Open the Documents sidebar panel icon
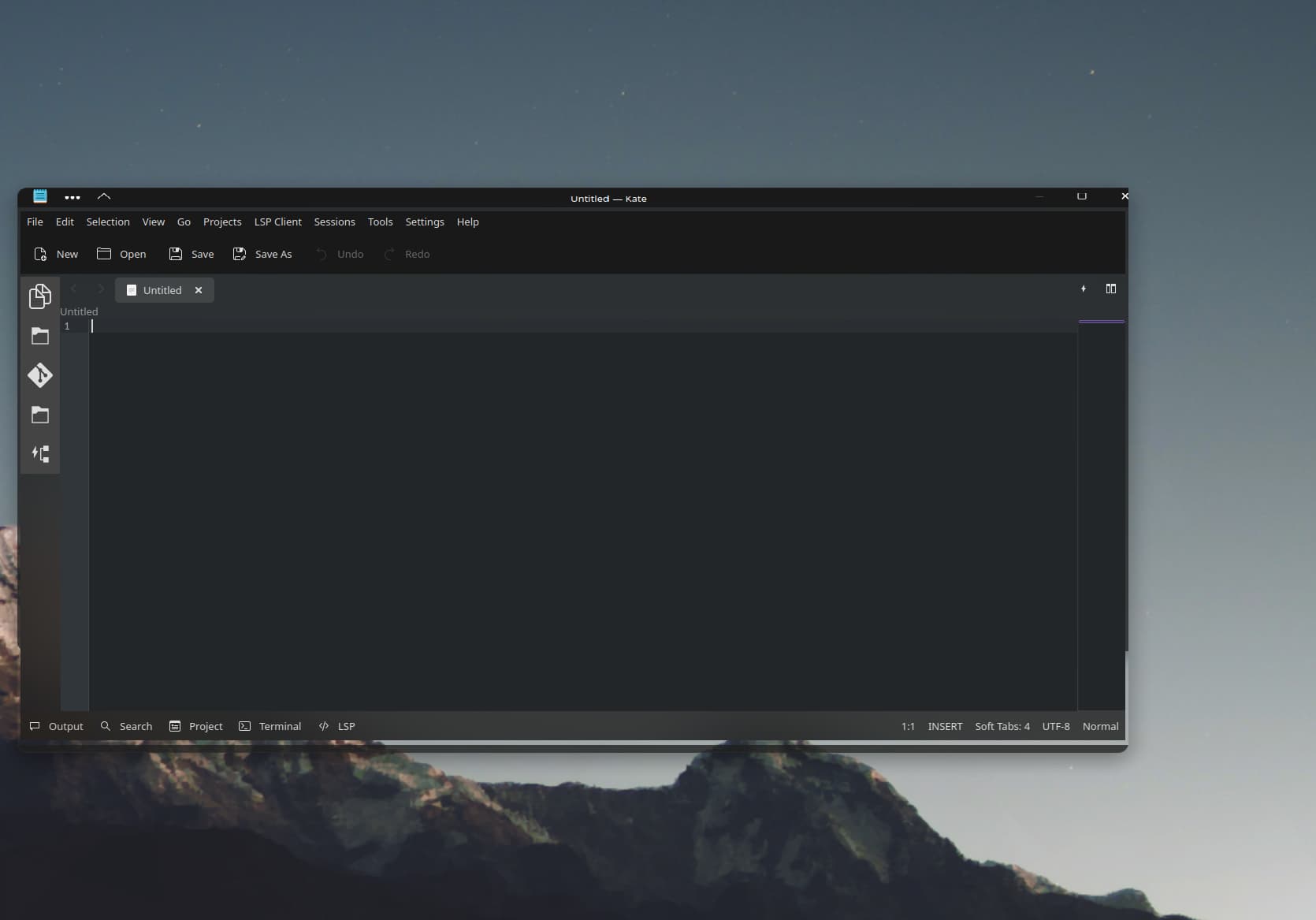 [x=40, y=296]
